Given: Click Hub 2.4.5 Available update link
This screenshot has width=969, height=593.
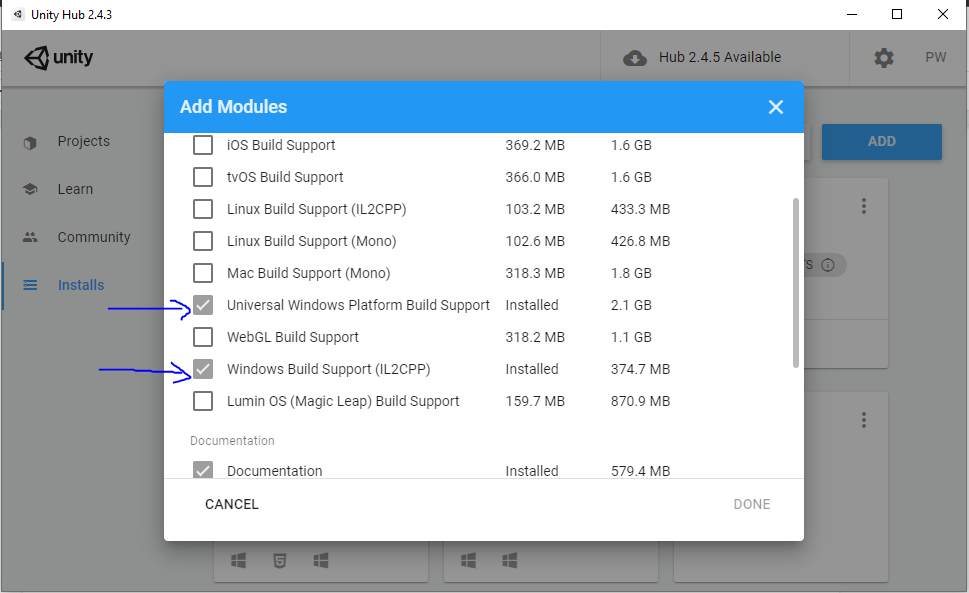Looking at the screenshot, I should pyautogui.click(x=720, y=57).
